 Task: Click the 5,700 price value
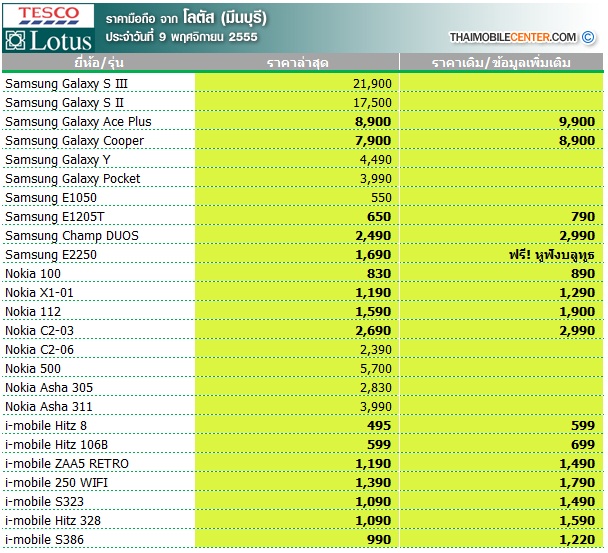click(x=376, y=369)
